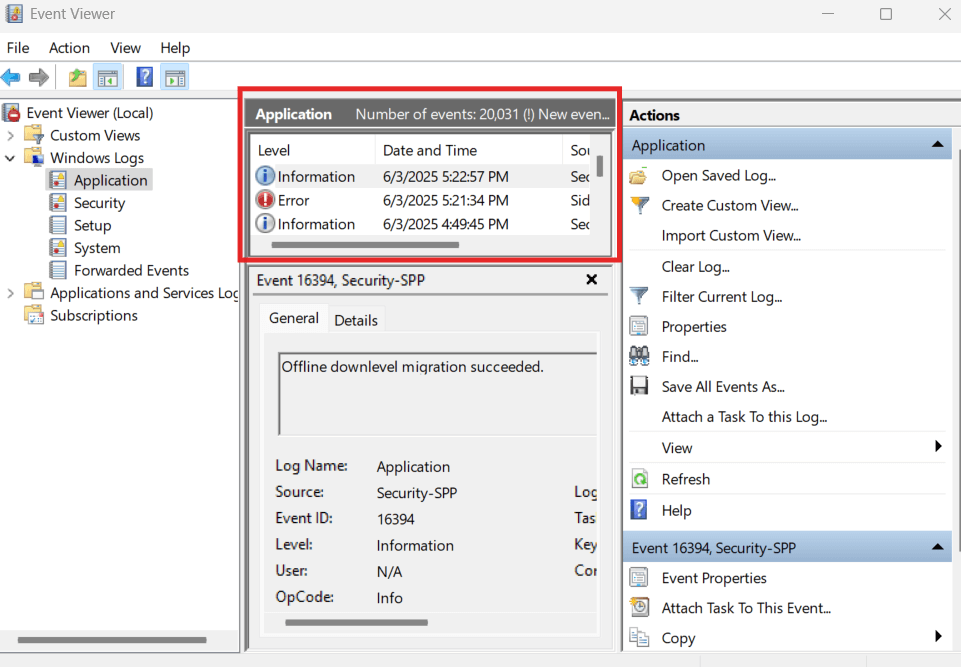Collapse the Application section in Actions pane
961x667 pixels.
(x=938, y=144)
